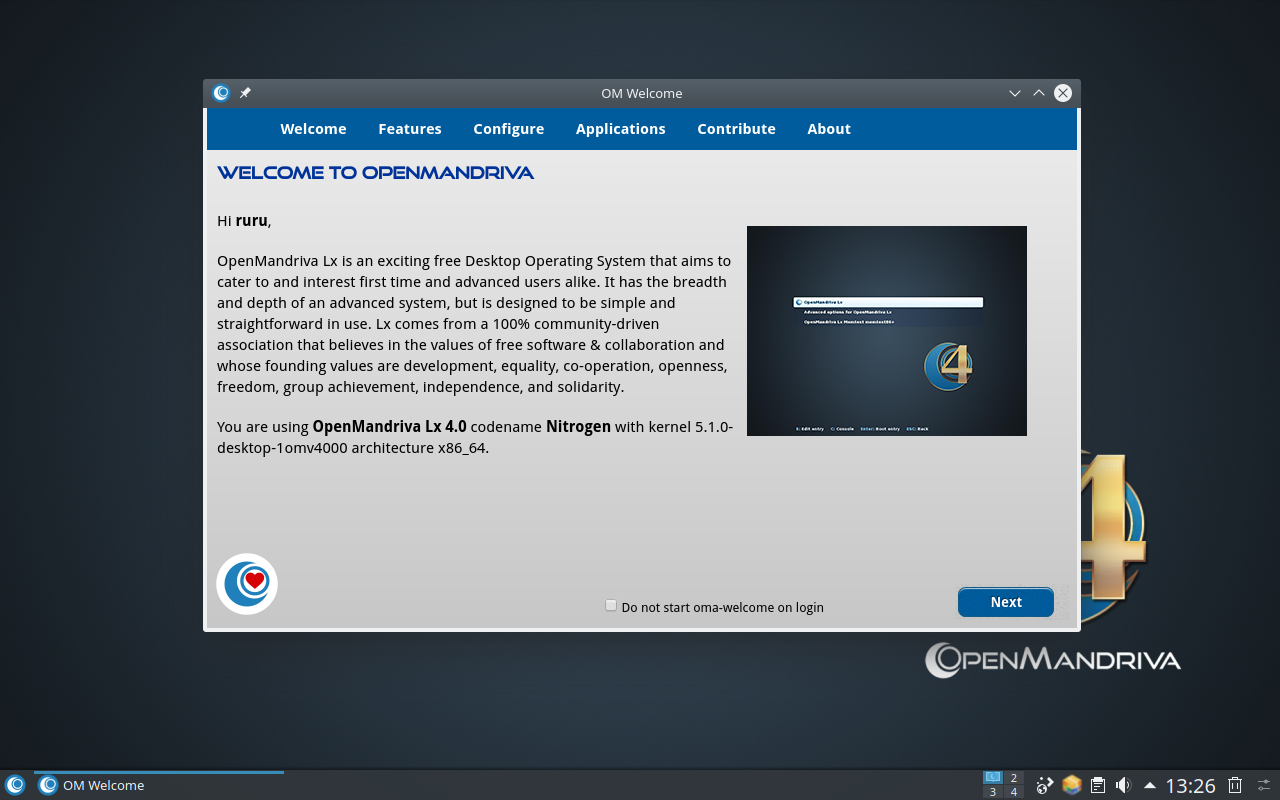Click the panel settings sliders icon
Viewport: 1280px width, 800px height.
1264,785
